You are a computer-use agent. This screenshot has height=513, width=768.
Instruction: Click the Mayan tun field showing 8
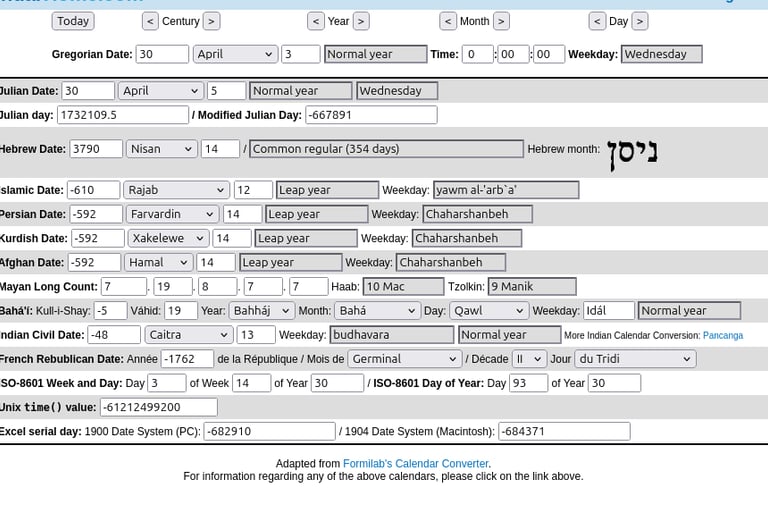pyautogui.click(x=217, y=287)
